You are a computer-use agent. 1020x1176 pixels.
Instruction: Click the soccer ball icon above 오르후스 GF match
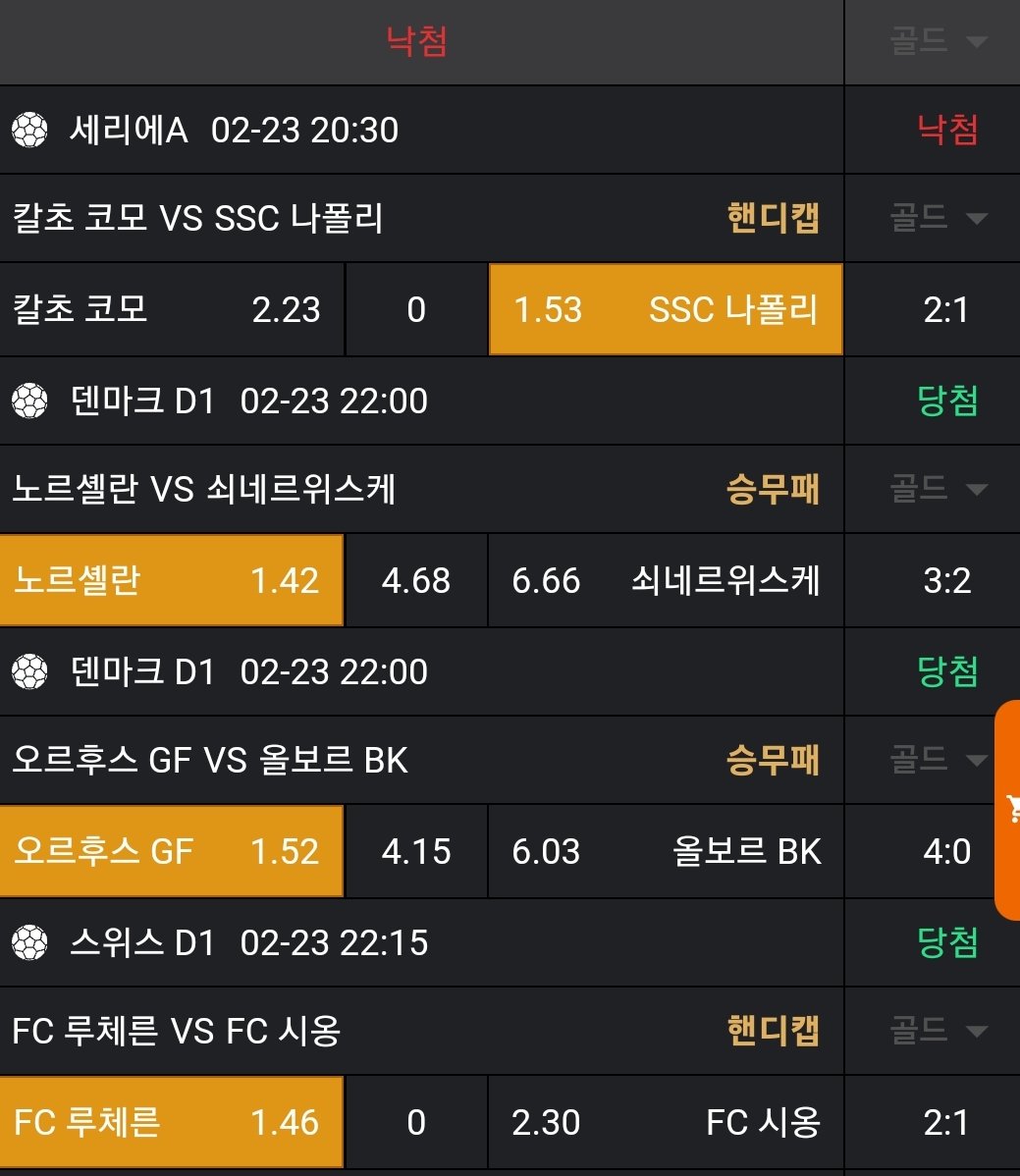click(29, 671)
